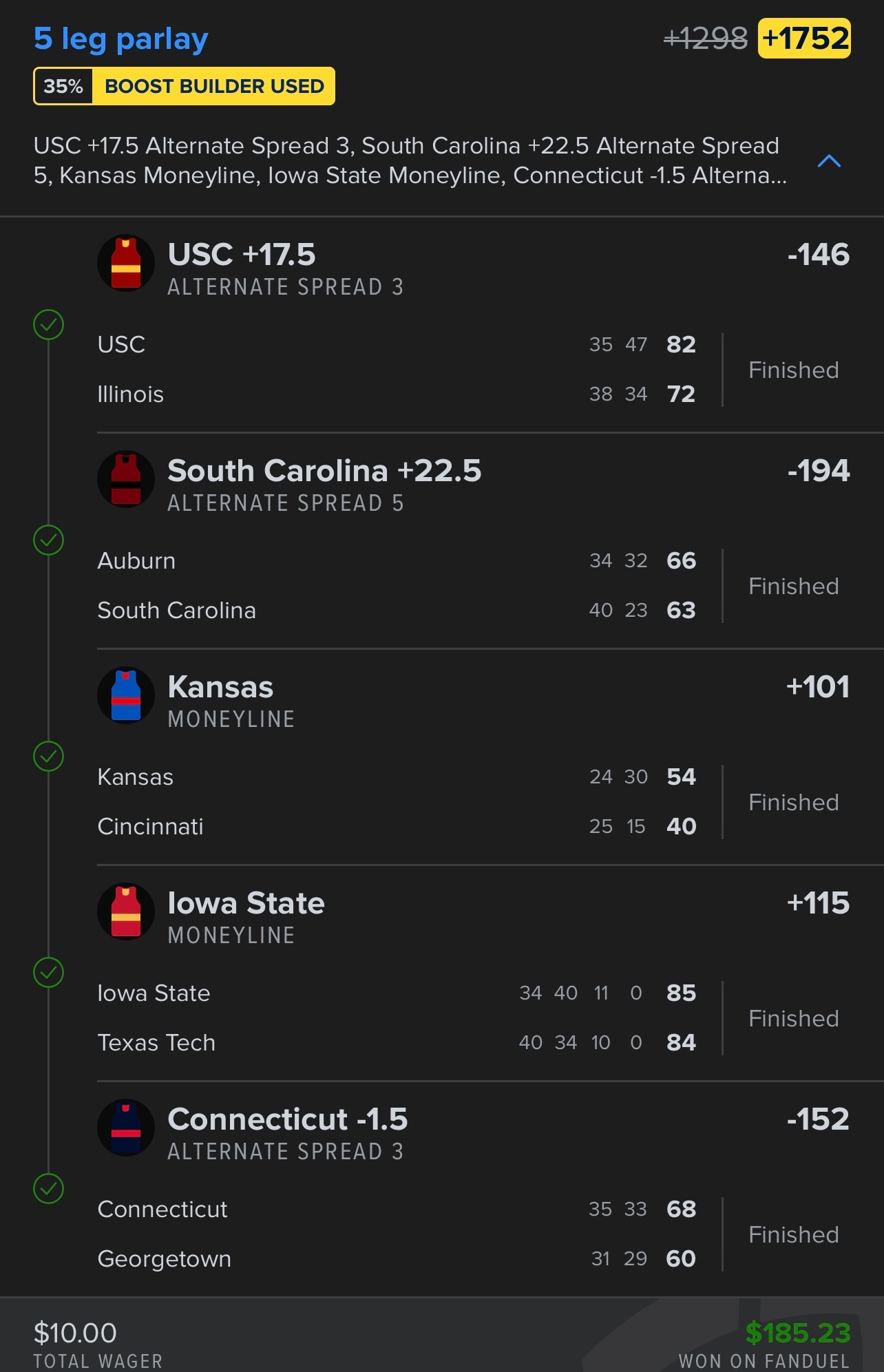Click the Iowa State final score 85

coord(681,993)
